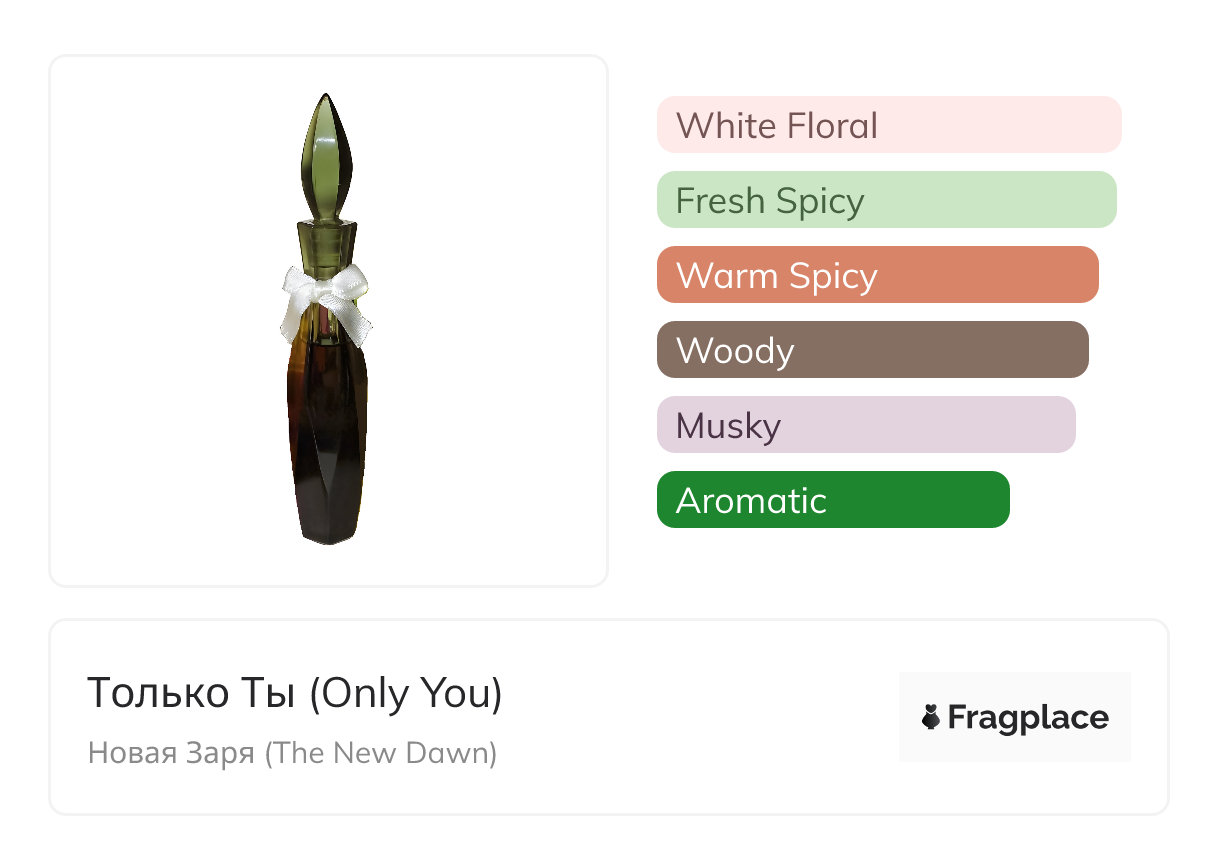Screen dimensions: 1218x864
Task: Pick the brown Woody accord bar
Action: (x=872, y=350)
